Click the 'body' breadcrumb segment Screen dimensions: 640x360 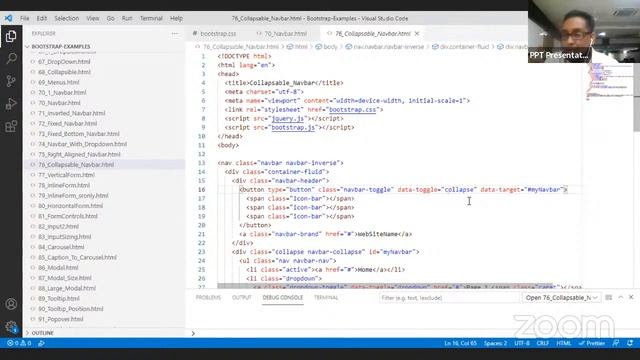(x=330, y=47)
